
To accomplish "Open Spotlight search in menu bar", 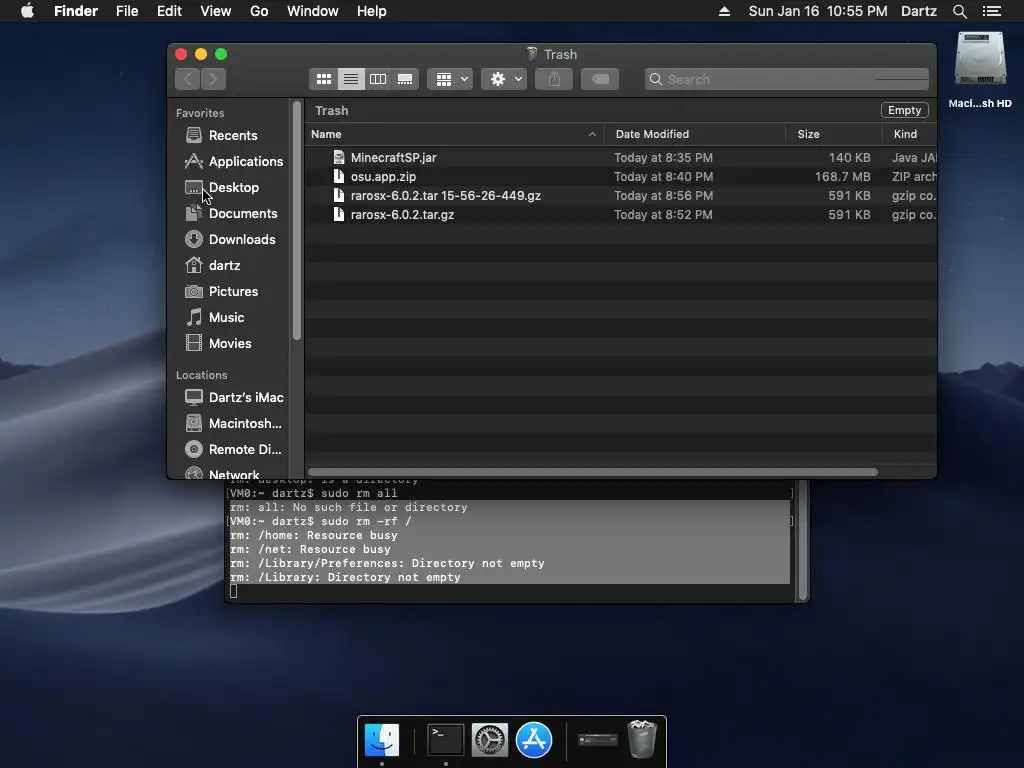I will 959,11.
